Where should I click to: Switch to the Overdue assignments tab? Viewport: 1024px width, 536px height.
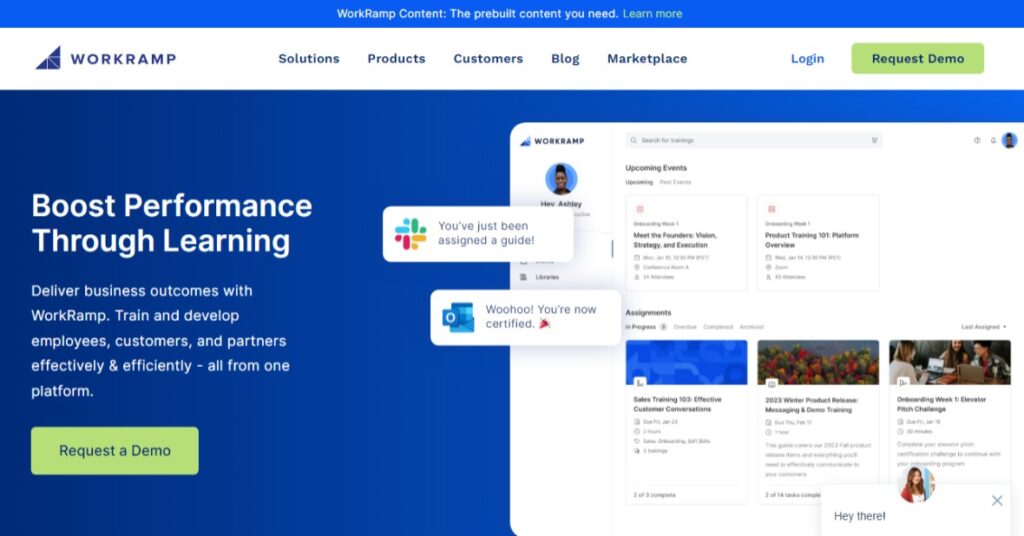[685, 326]
